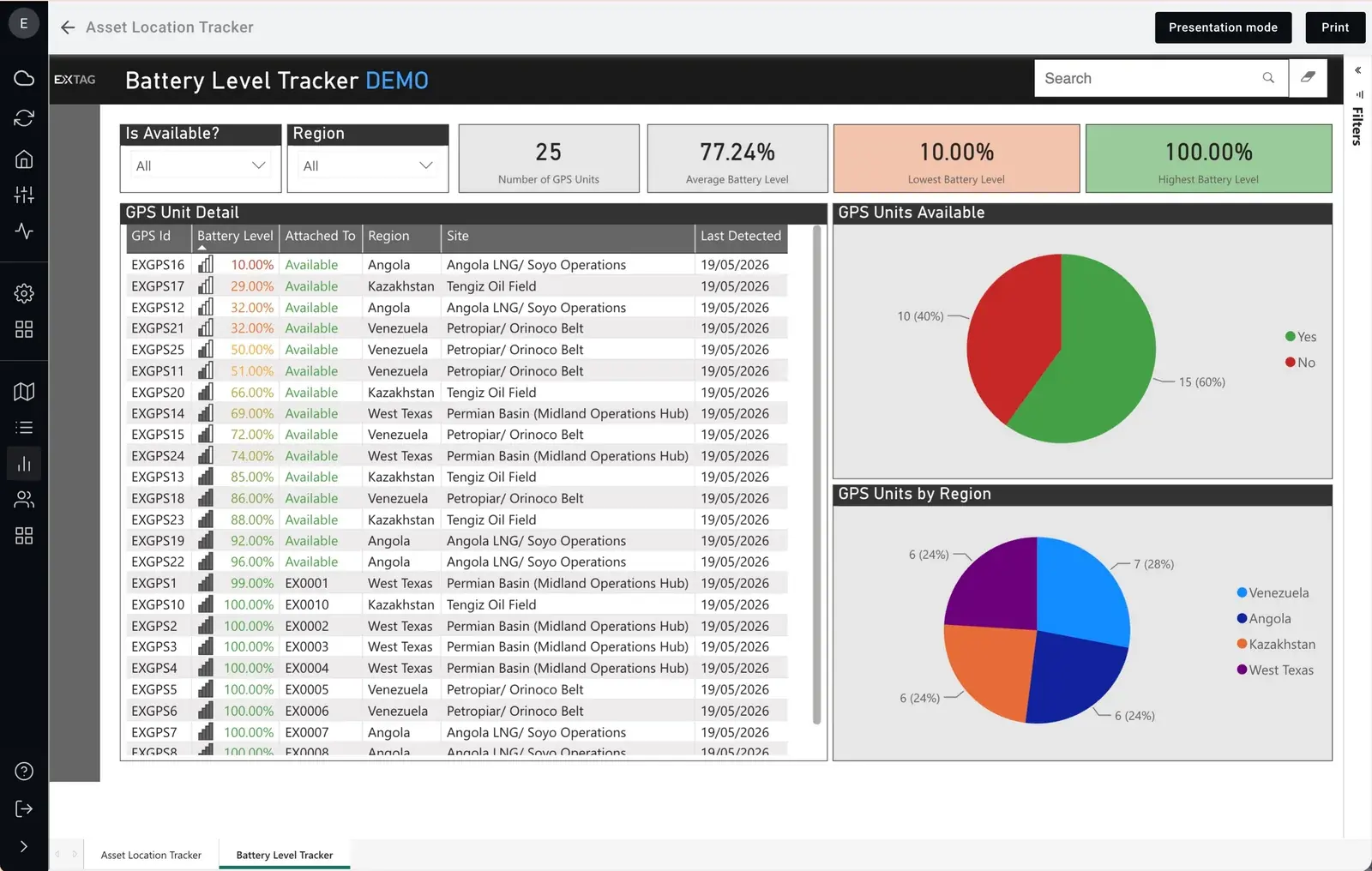Click the eraser clear search icon
Screen dimensions: 1372x871
(1308, 78)
